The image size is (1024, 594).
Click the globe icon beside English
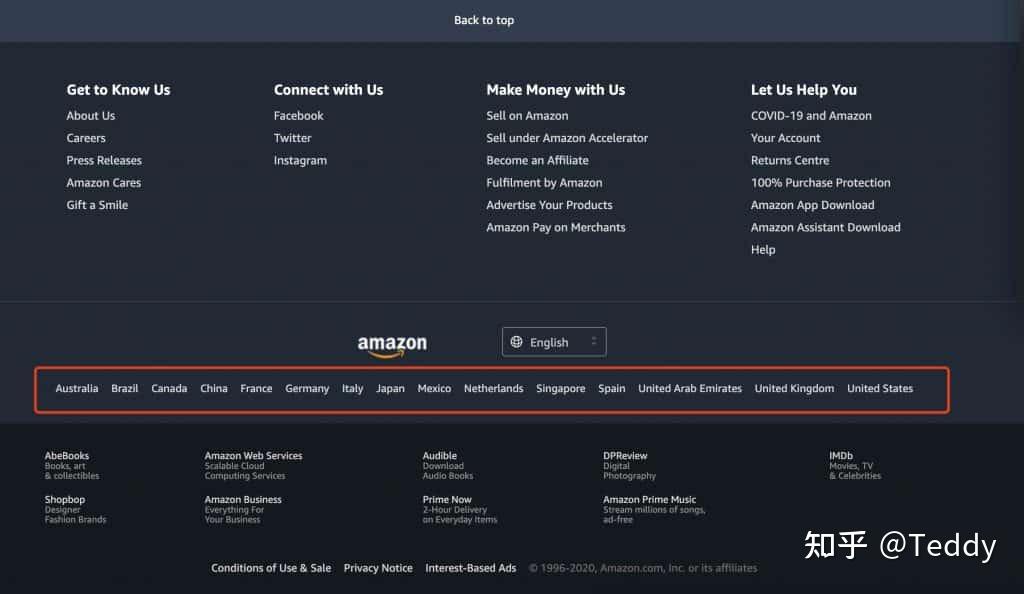(517, 342)
